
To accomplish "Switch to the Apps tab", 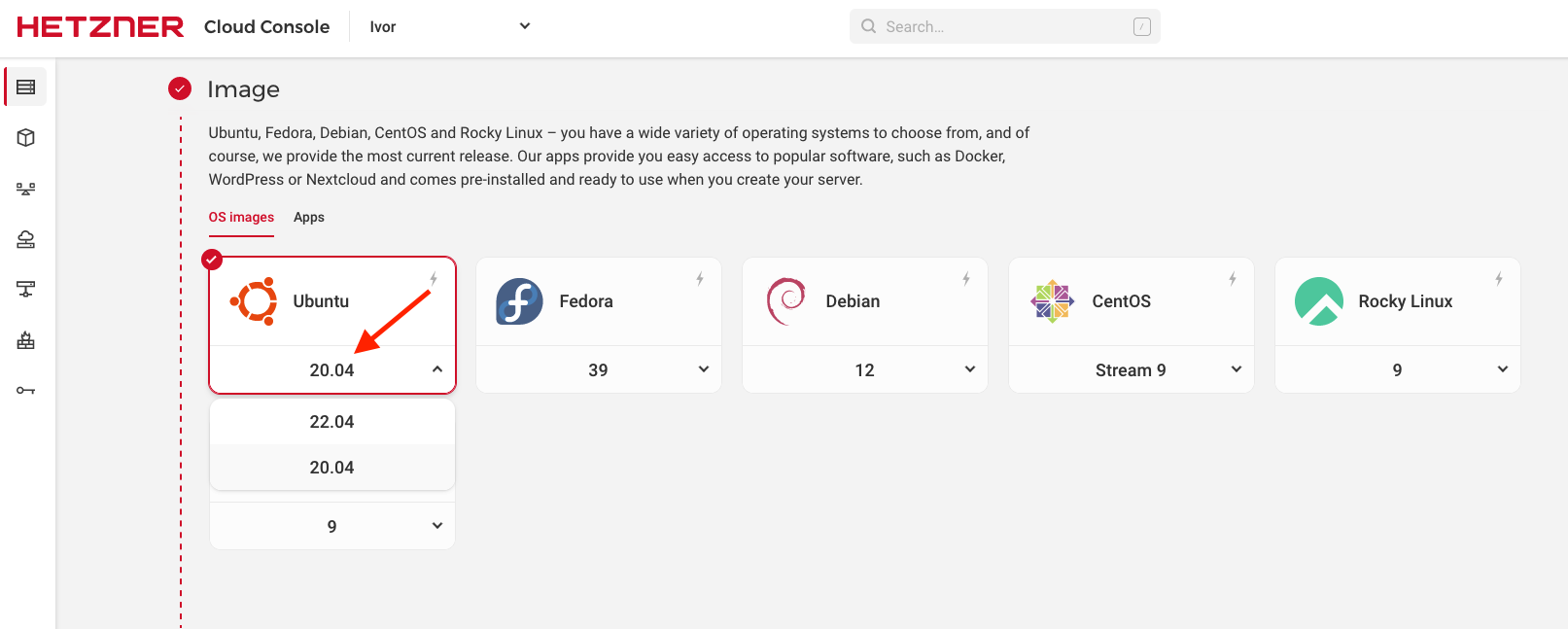I will (309, 218).
